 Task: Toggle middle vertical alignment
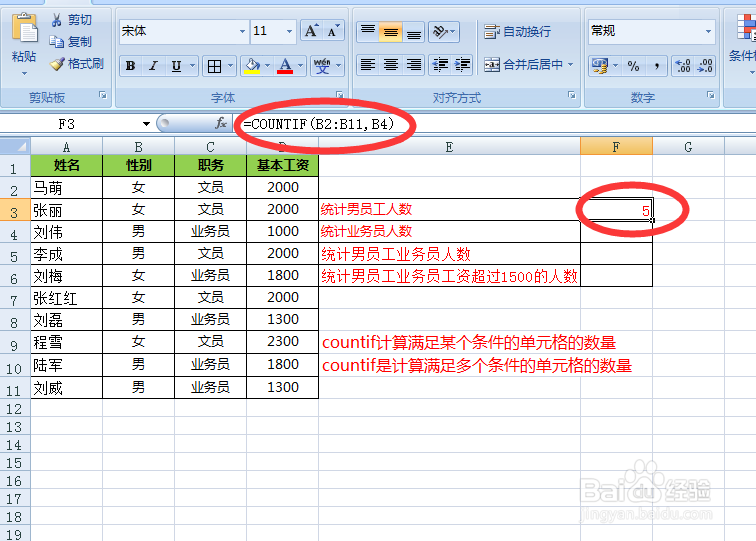click(x=391, y=32)
